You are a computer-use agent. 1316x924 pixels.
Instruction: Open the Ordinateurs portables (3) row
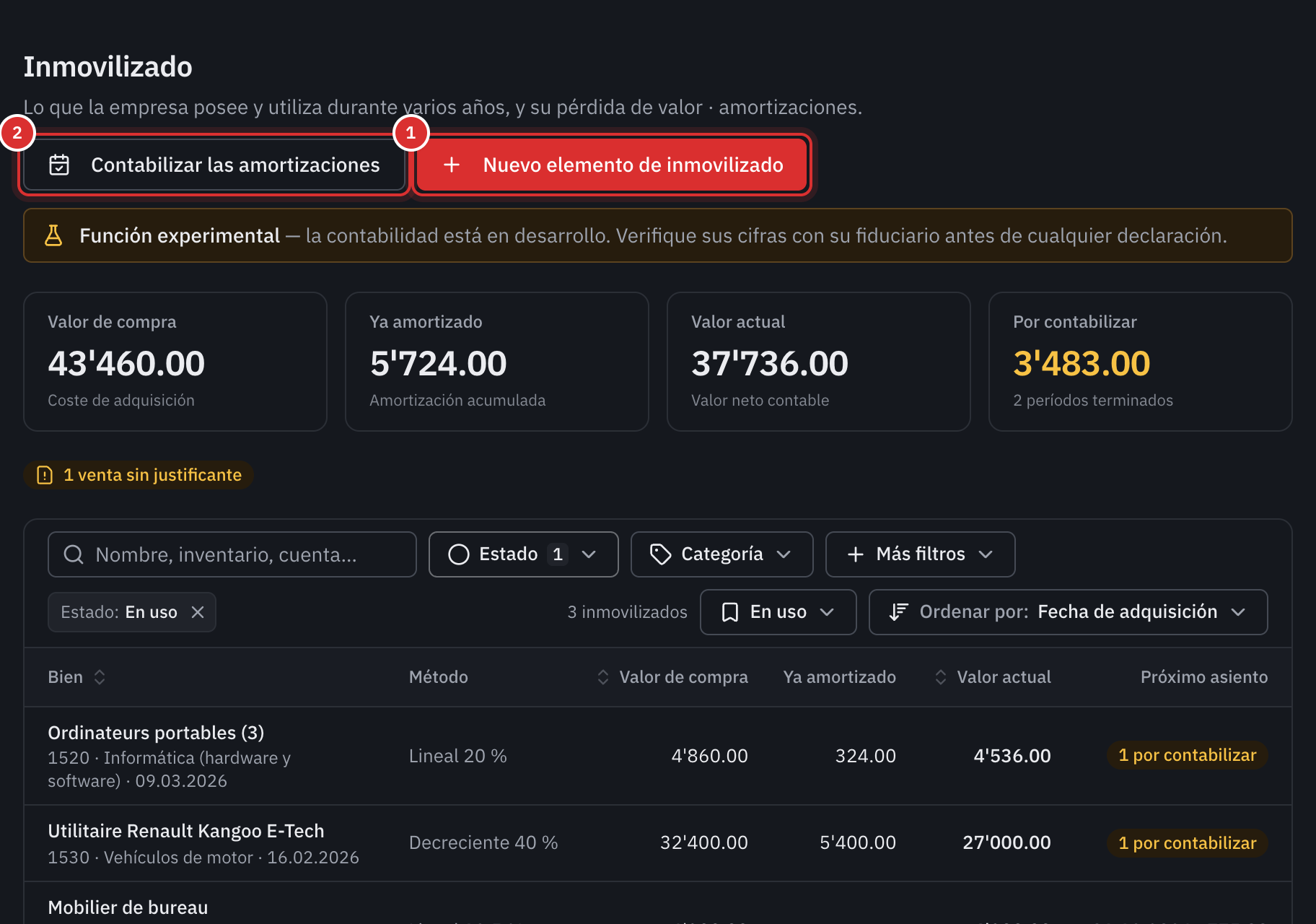click(x=658, y=756)
